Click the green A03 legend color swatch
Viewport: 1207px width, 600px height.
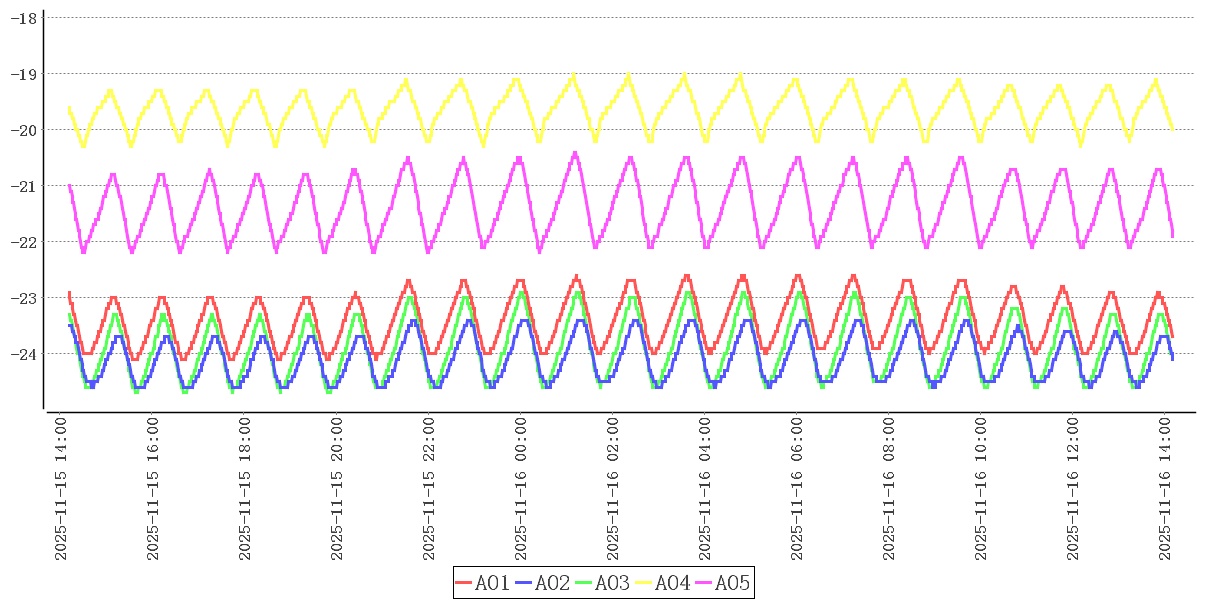(584, 583)
